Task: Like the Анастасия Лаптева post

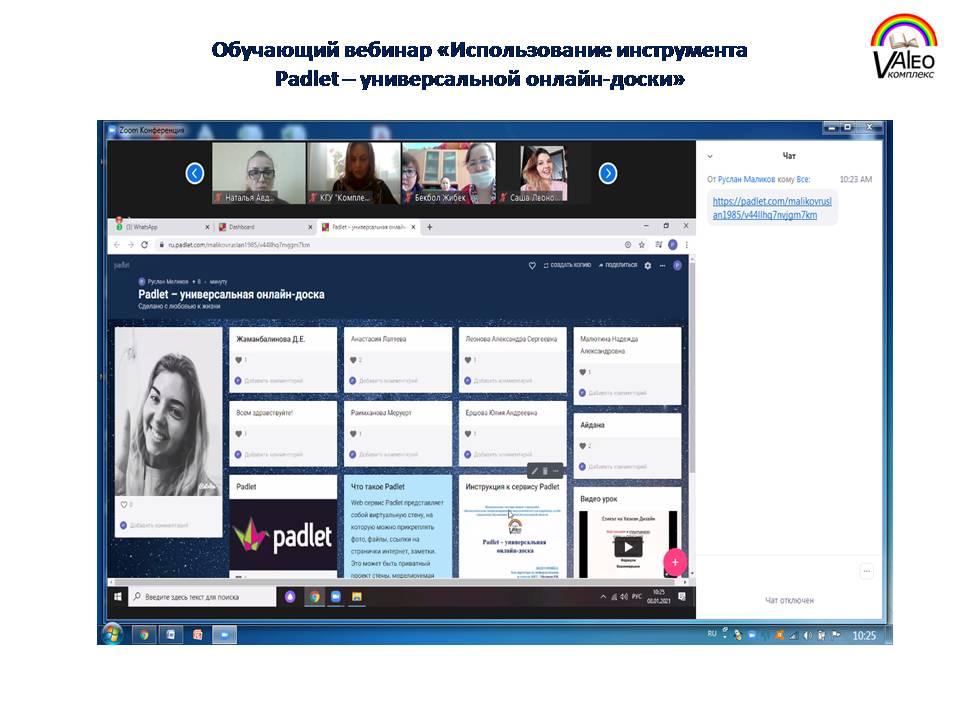Action: [x=353, y=360]
